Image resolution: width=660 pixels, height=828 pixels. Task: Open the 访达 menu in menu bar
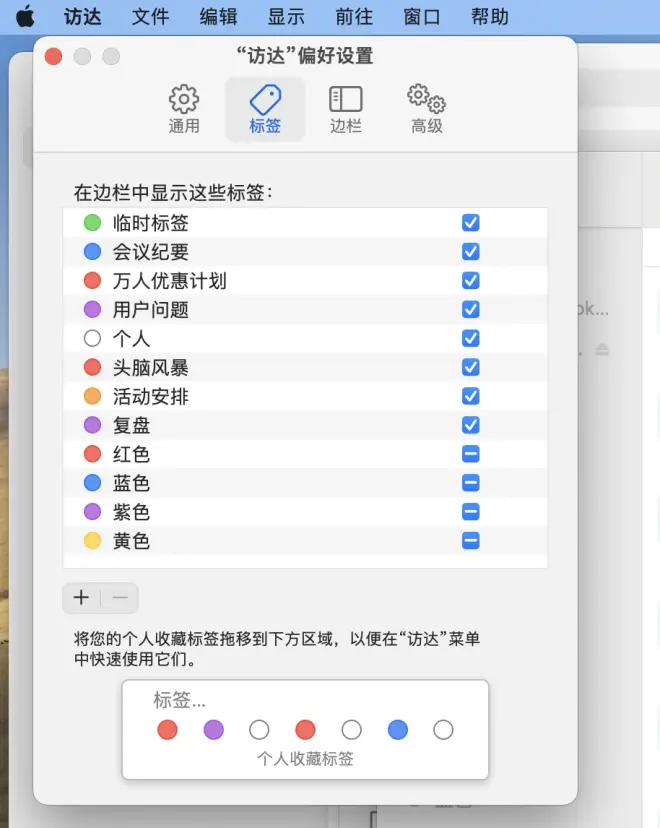(82, 17)
